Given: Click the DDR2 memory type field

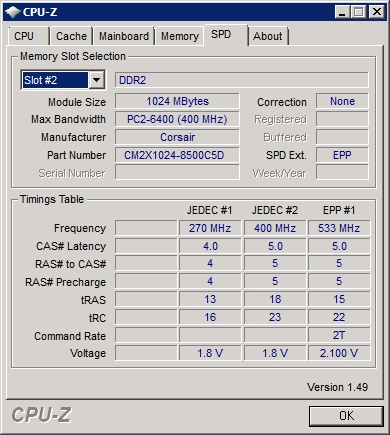Looking at the screenshot, I should tap(242, 80).
